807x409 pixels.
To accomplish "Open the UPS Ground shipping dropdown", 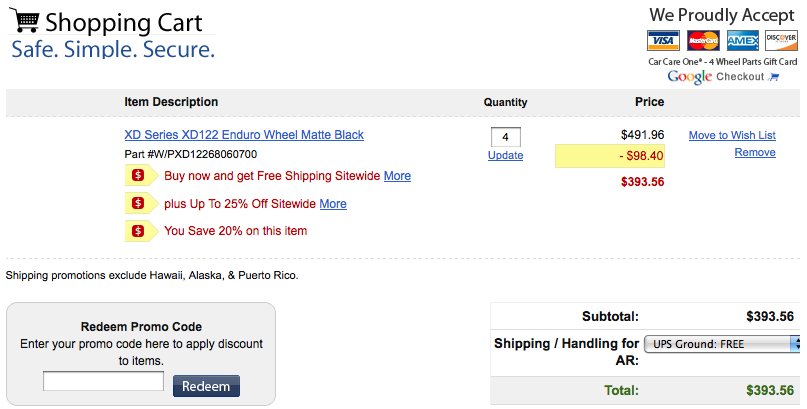I will click(x=722, y=344).
